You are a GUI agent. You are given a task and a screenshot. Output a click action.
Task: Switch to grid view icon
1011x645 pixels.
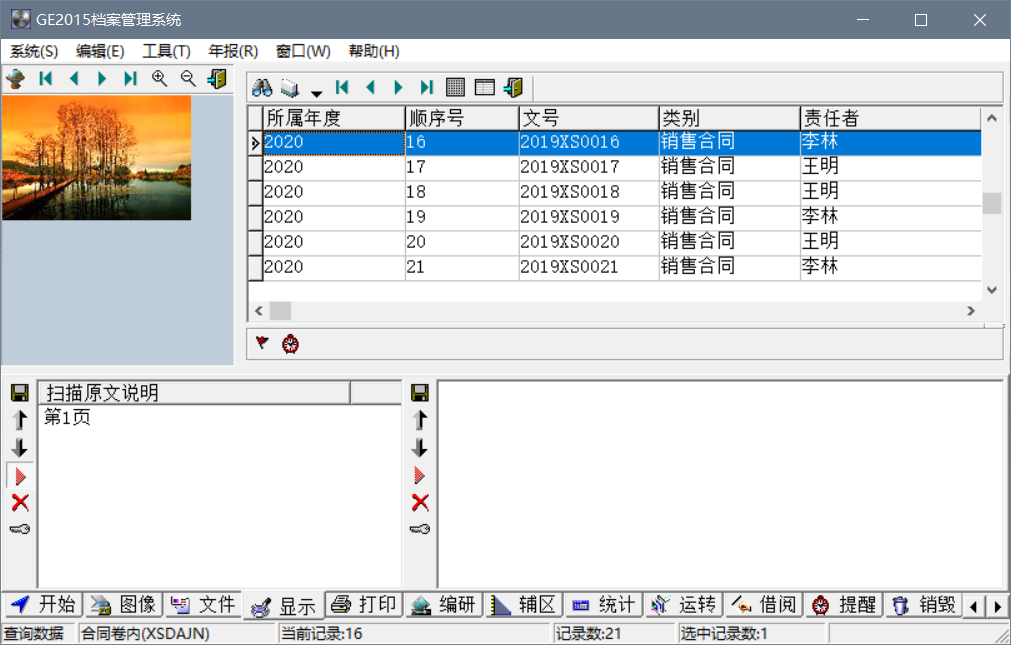455,87
